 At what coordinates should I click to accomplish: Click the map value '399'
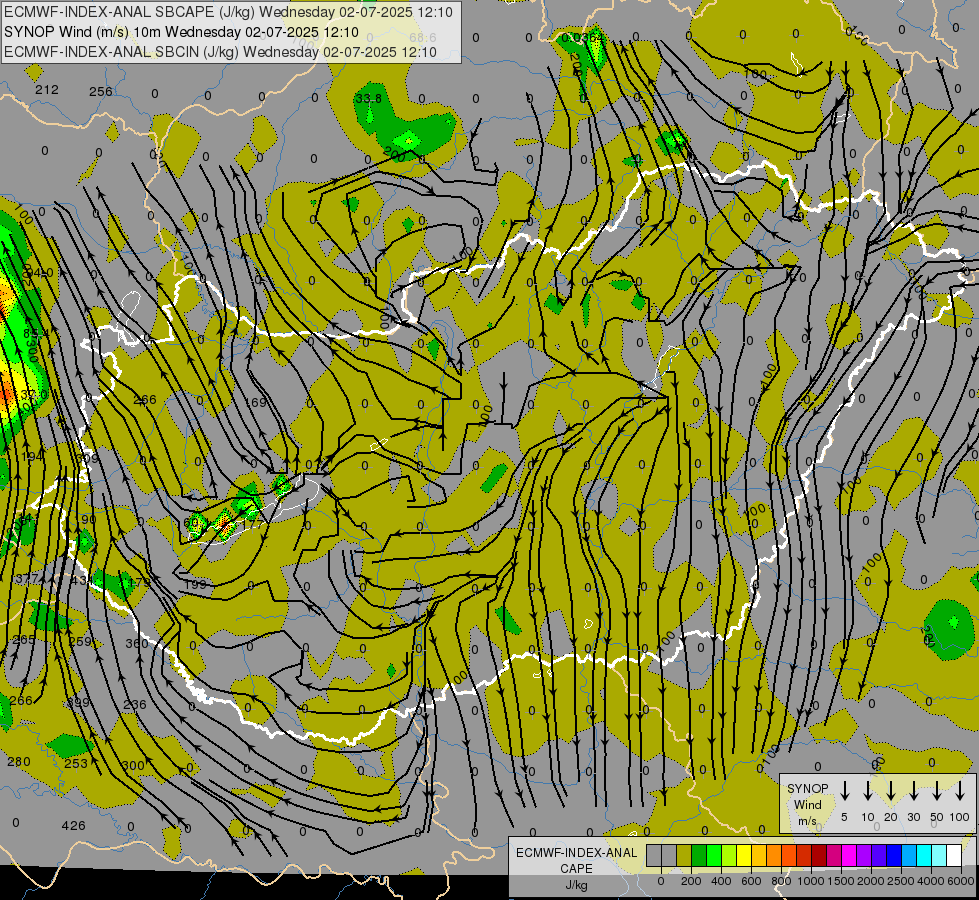coord(78,703)
